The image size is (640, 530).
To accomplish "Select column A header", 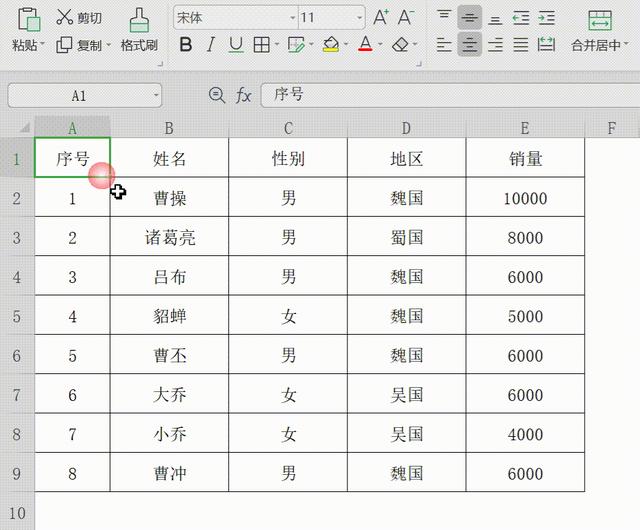I will click(x=72, y=128).
